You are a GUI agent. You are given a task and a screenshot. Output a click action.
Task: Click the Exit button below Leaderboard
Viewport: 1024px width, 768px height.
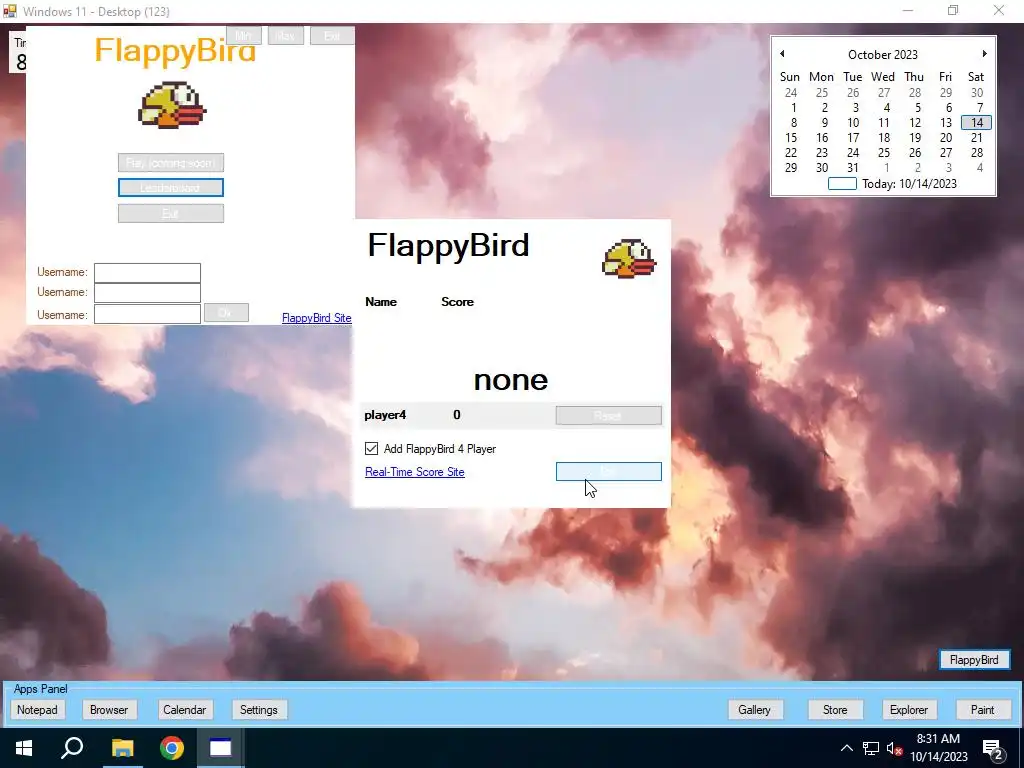point(171,213)
